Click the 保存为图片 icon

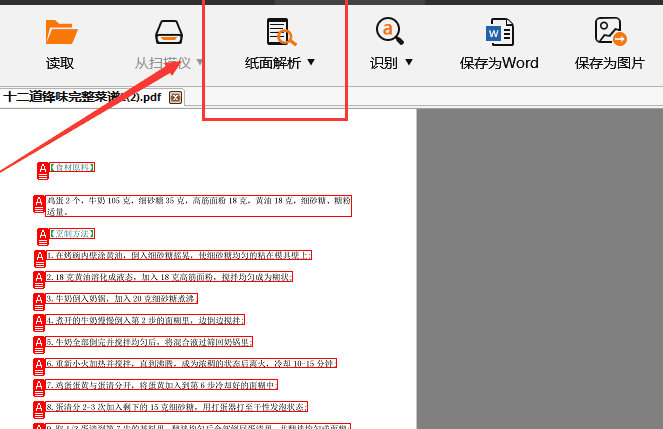coord(611,31)
